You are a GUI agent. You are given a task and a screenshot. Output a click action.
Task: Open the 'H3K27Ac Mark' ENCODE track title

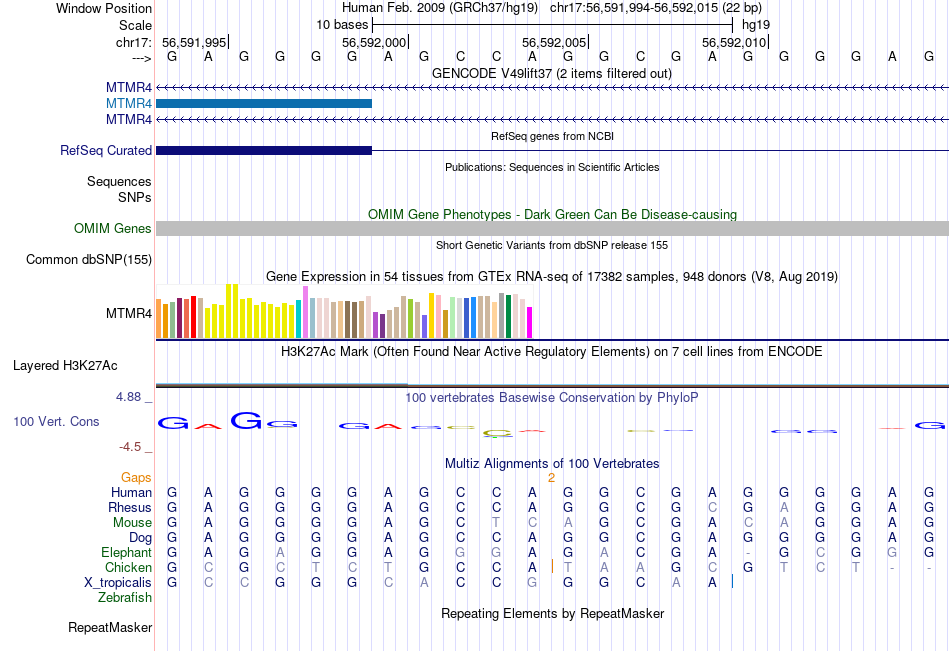pos(552,352)
